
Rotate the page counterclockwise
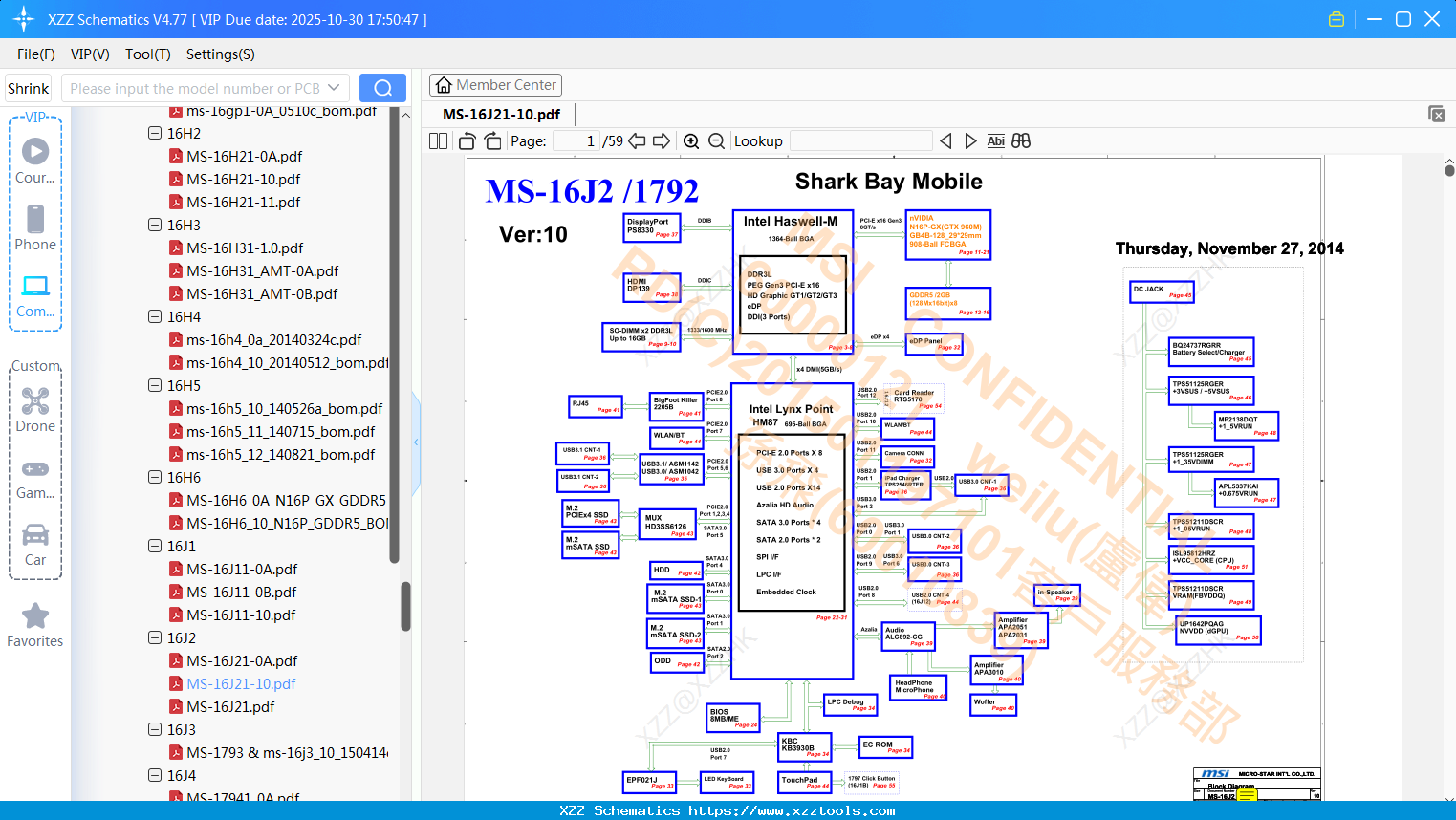(467, 141)
